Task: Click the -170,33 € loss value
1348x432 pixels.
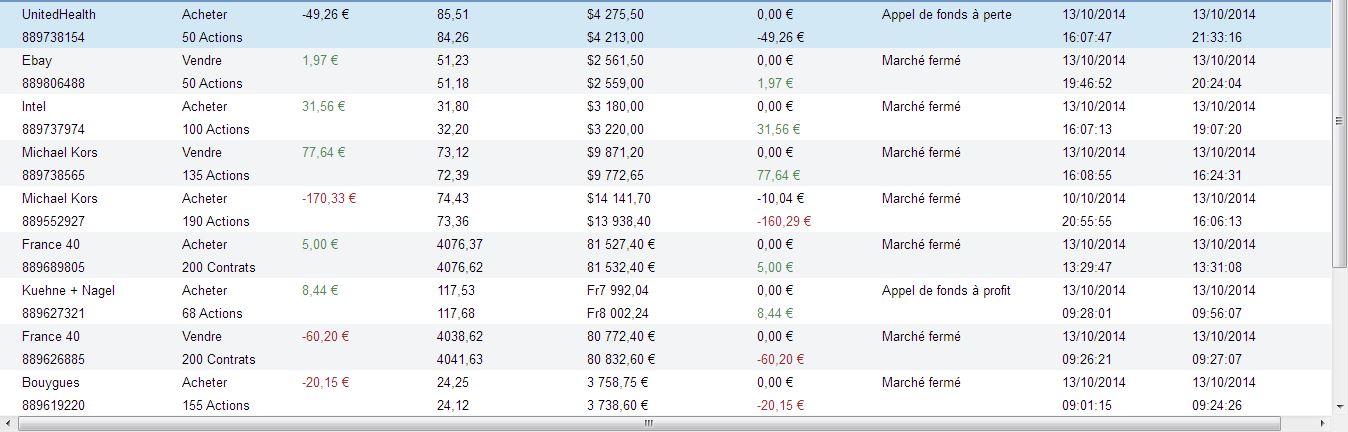Action: coord(329,199)
